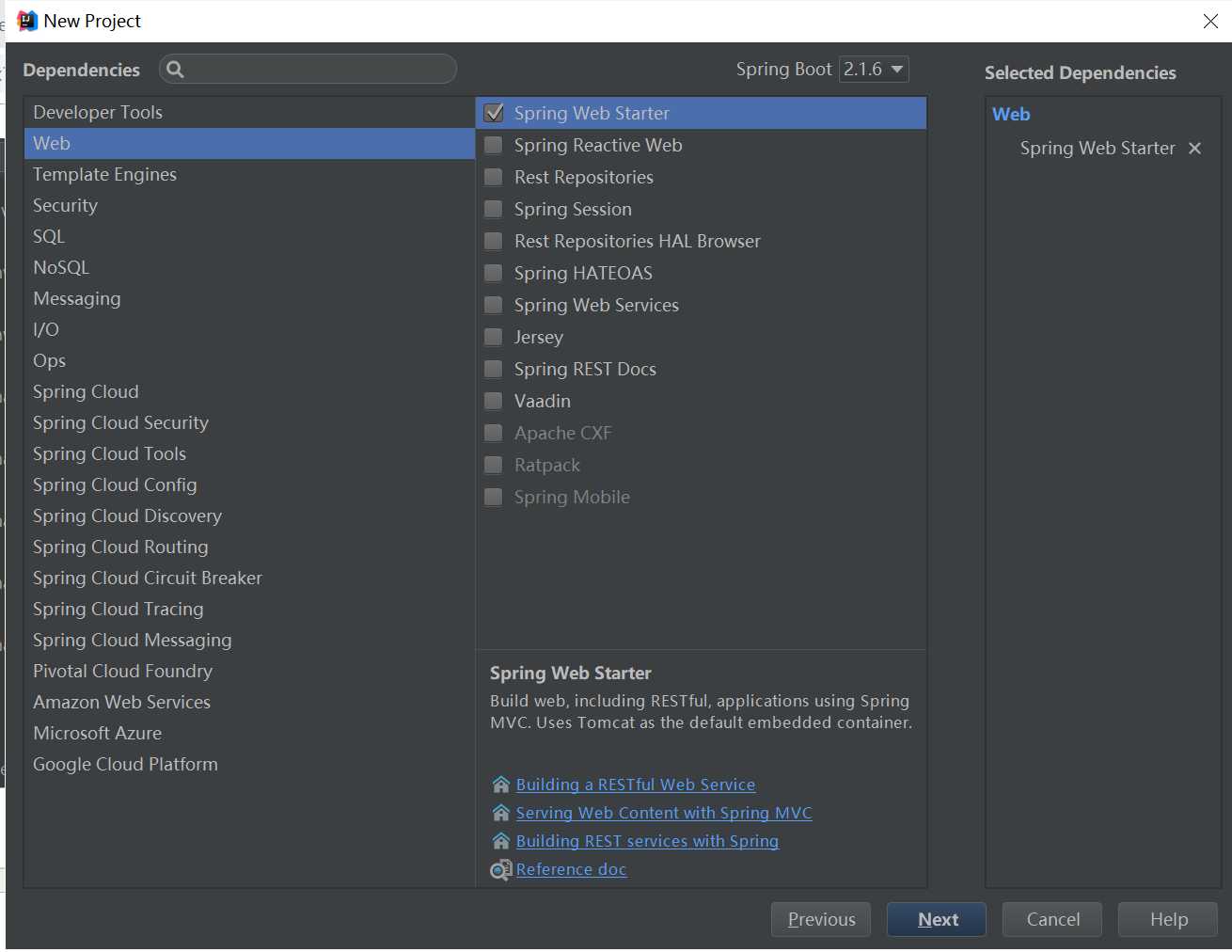Screen dimensions: 1232x952
Task: Click the home icon beside Serving Web Content
Action: point(500,813)
